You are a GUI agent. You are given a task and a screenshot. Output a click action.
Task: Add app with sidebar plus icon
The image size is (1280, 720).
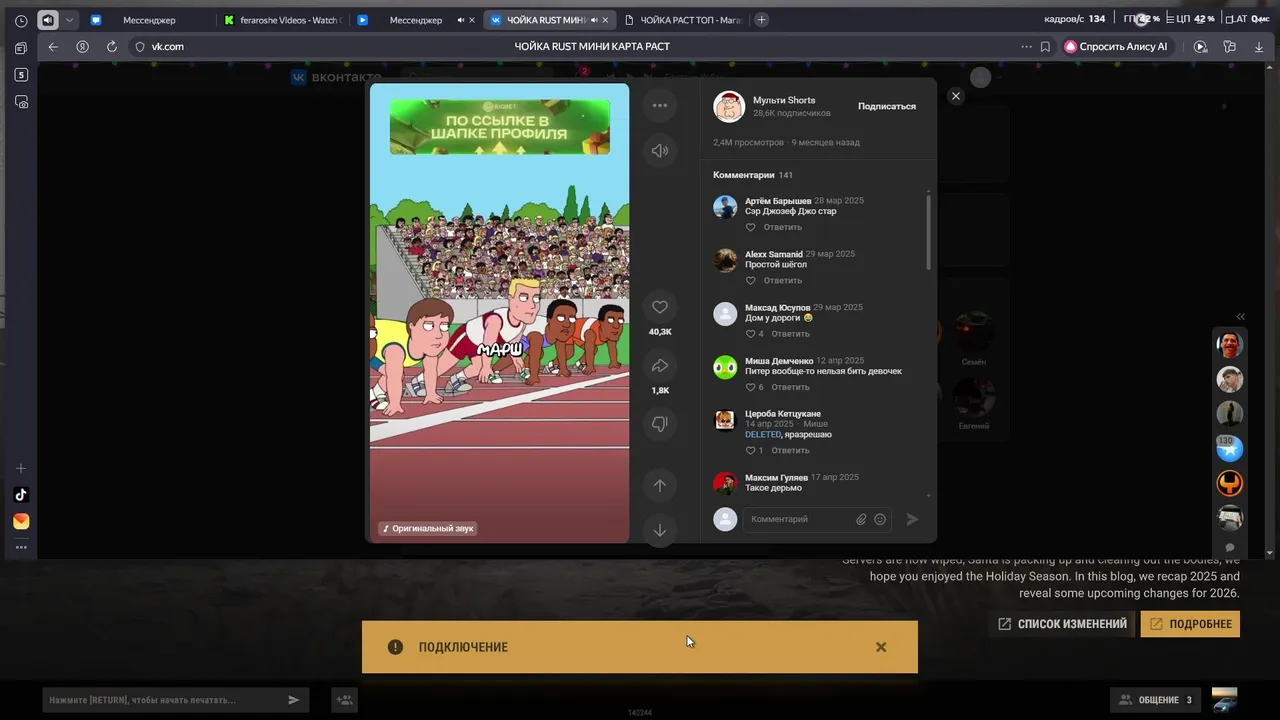pyautogui.click(x=21, y=468)
